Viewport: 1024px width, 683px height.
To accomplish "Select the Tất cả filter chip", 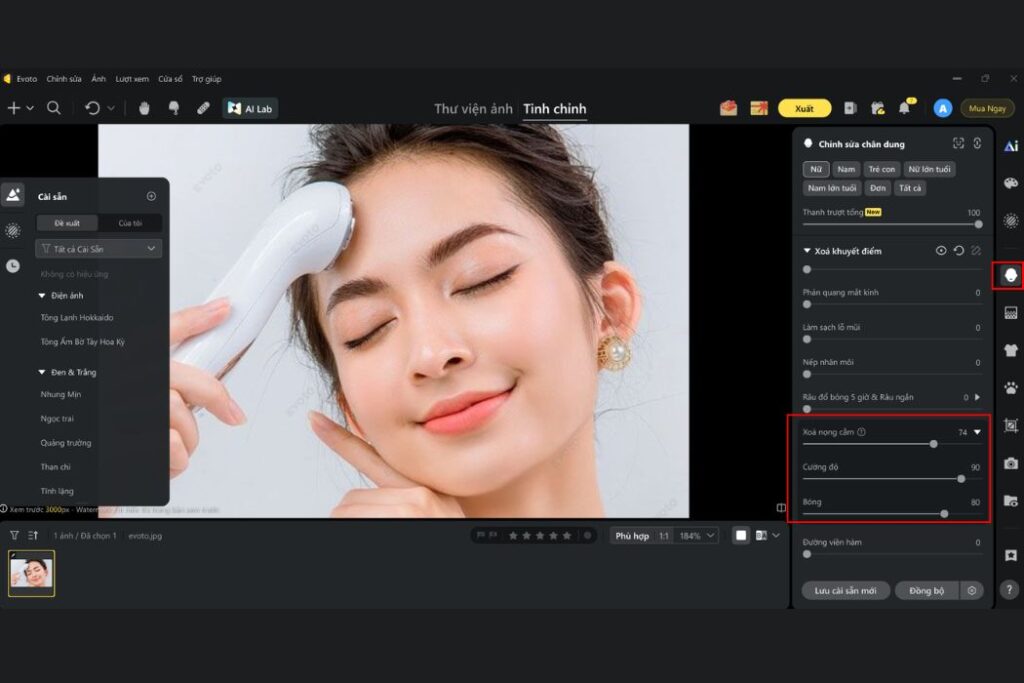I will (910, 188).
